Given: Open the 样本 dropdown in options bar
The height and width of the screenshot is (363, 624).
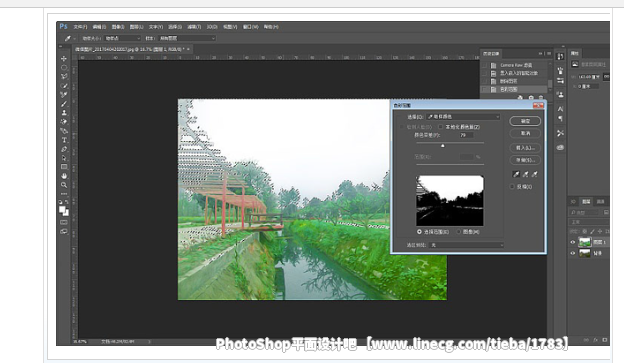Looking at the screenshot, I should [187, 38].
